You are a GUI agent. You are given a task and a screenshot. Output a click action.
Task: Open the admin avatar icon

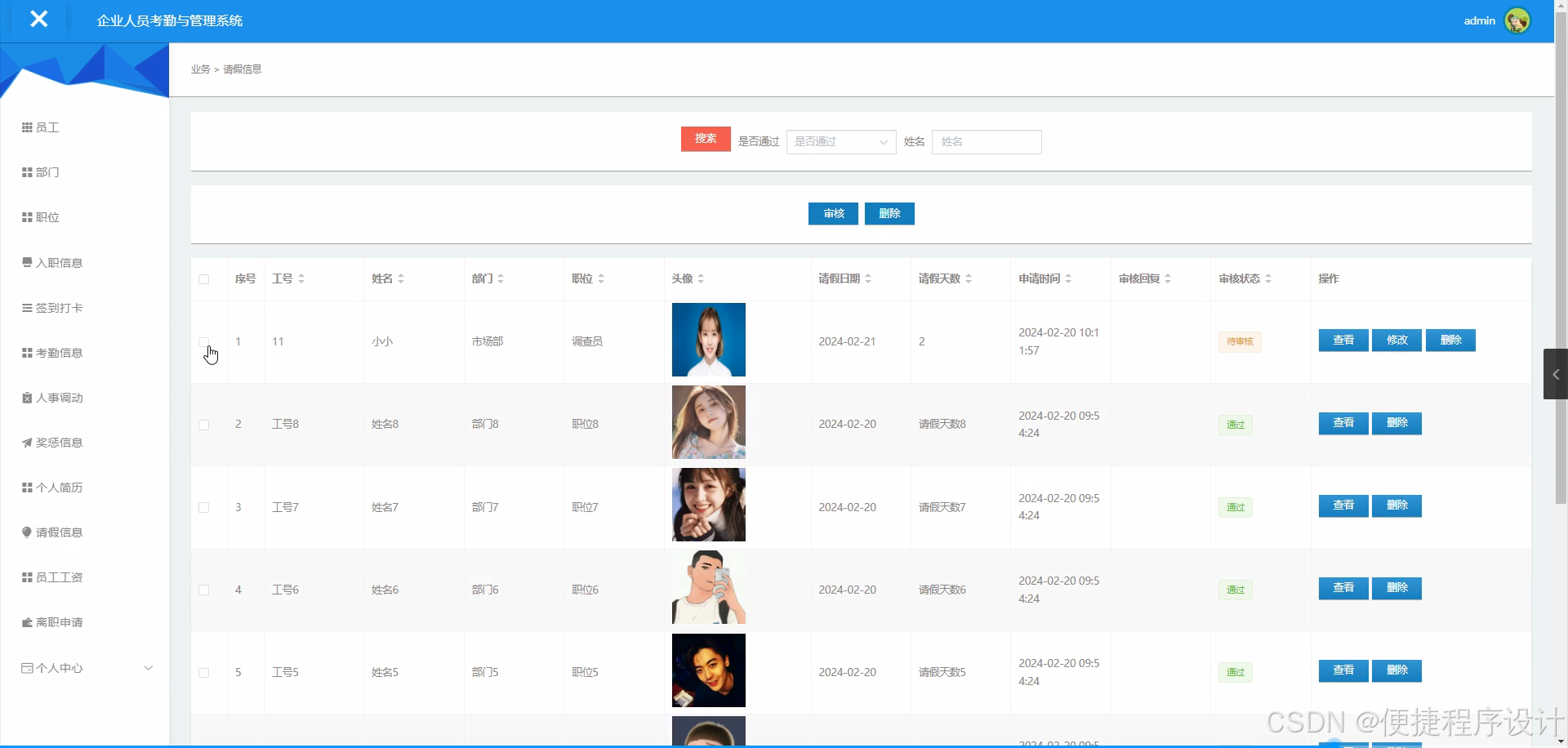click(x=1517, y=20)
